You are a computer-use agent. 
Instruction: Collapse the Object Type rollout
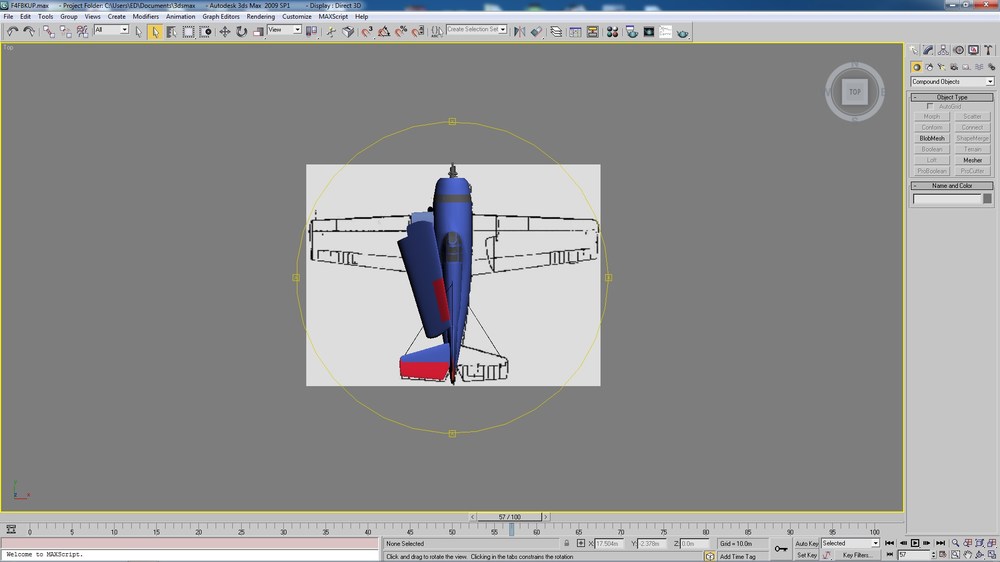click(x=952, y=97)
